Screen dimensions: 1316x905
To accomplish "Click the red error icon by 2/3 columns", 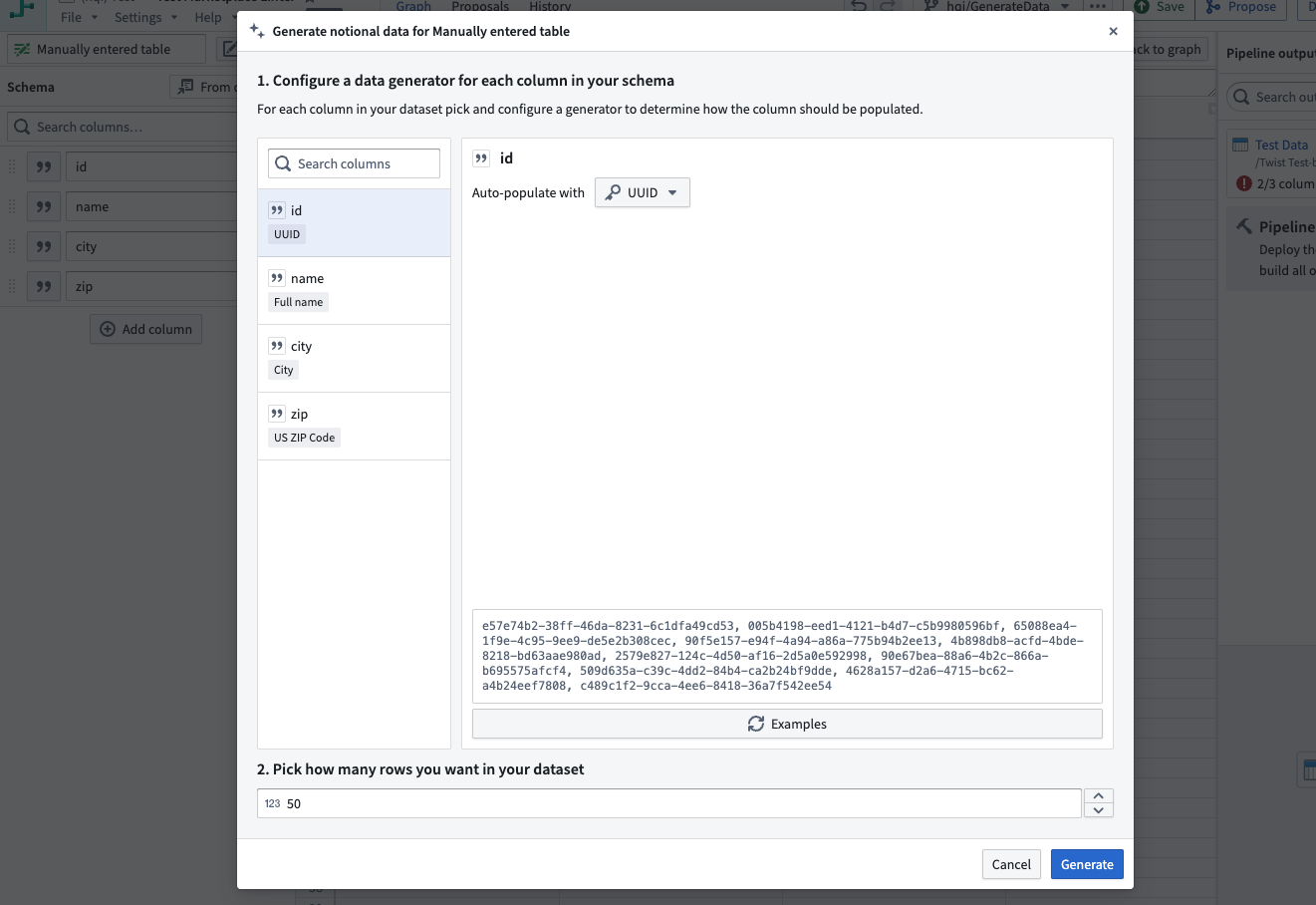I will pyautogui.click(x=1244, y=183).
